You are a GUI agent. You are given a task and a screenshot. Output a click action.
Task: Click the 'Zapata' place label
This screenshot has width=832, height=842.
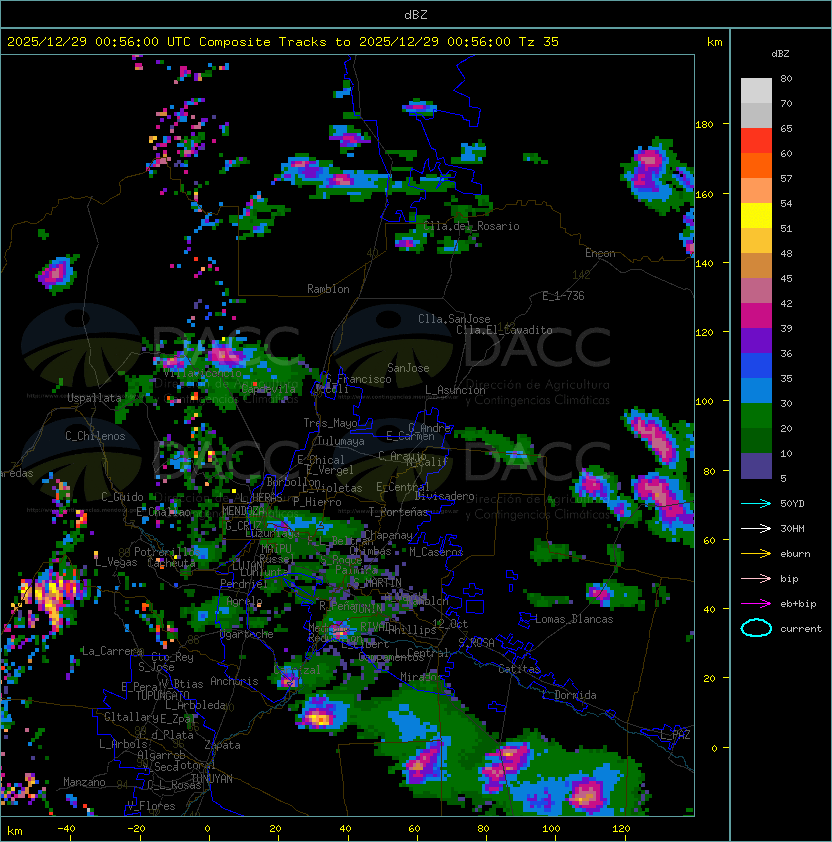(222, 745)
